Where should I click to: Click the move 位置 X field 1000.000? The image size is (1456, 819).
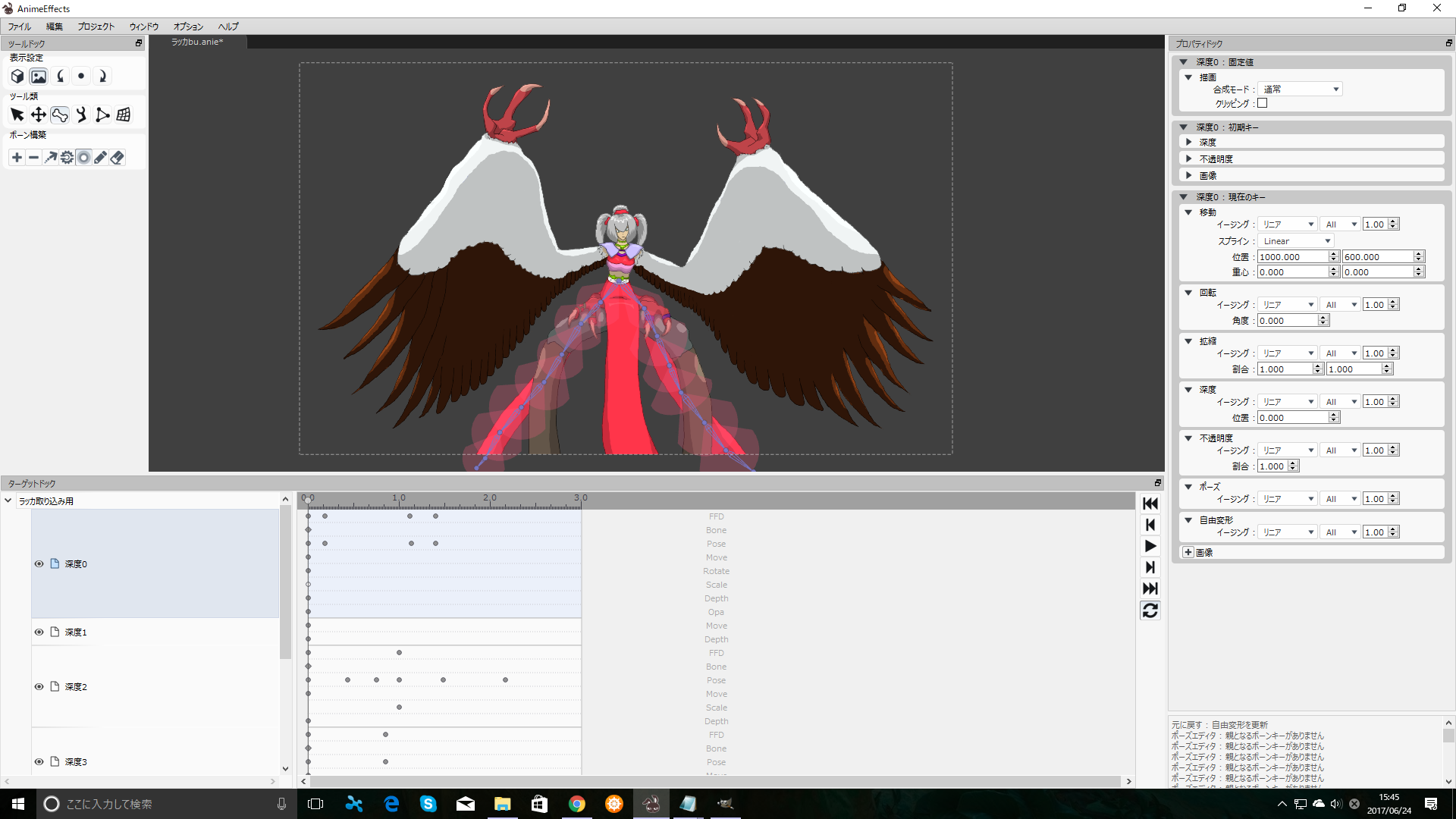coord(1292,257)
